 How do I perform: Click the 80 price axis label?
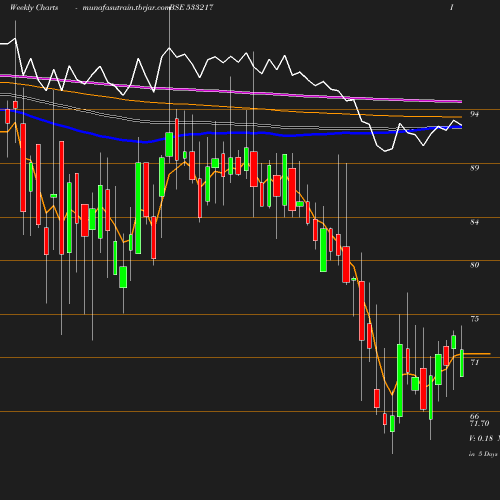(x=474, y=265)
